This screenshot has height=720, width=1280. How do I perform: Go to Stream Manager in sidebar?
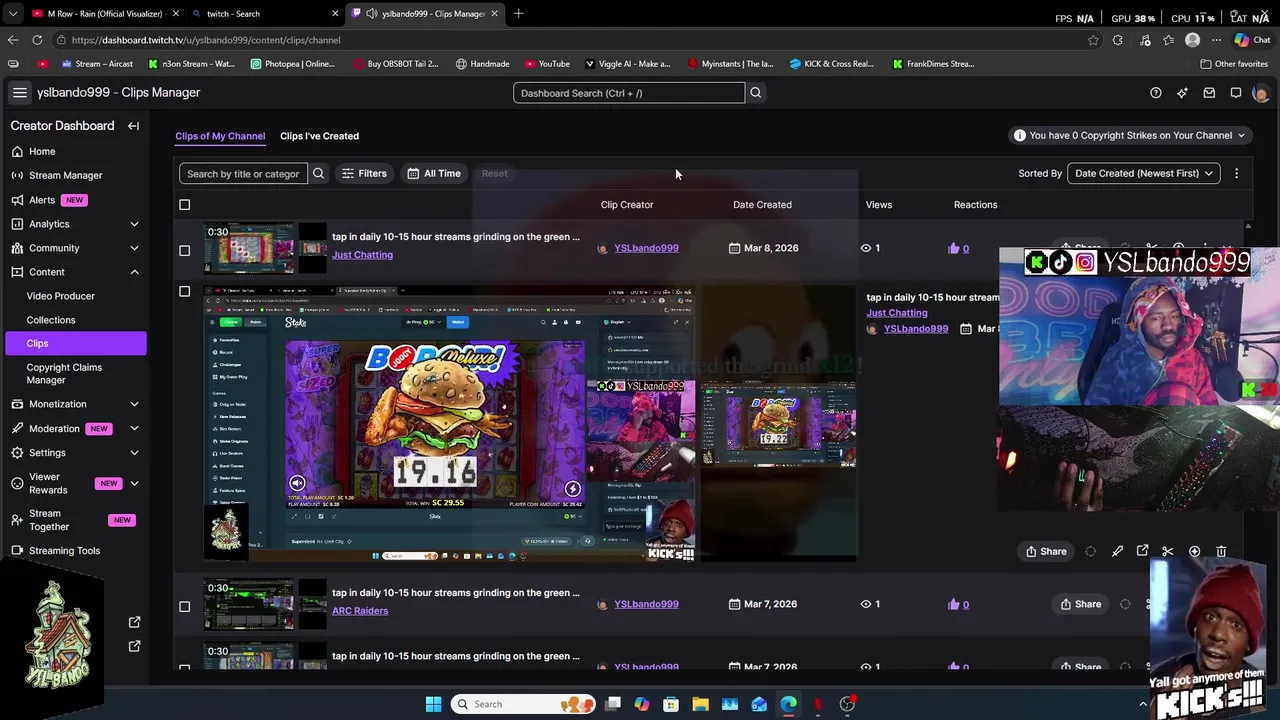click(65, 175)
